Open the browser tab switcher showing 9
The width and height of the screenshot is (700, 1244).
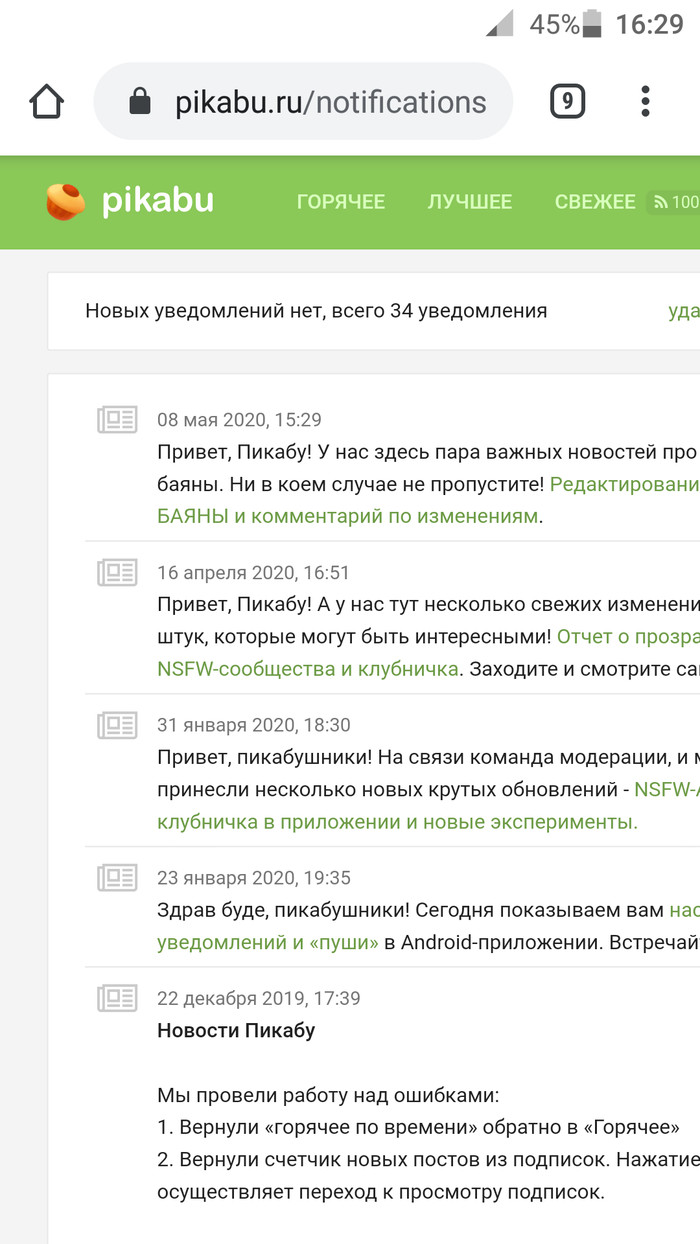tap(567, 101)
